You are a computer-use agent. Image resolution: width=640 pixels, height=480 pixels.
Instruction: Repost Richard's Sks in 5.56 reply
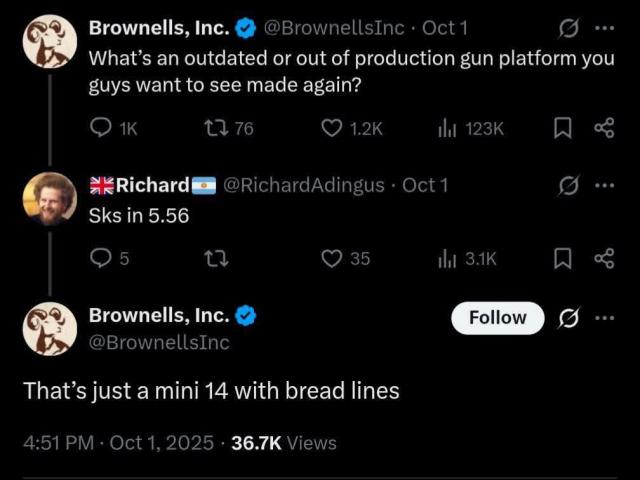point(215,258)
